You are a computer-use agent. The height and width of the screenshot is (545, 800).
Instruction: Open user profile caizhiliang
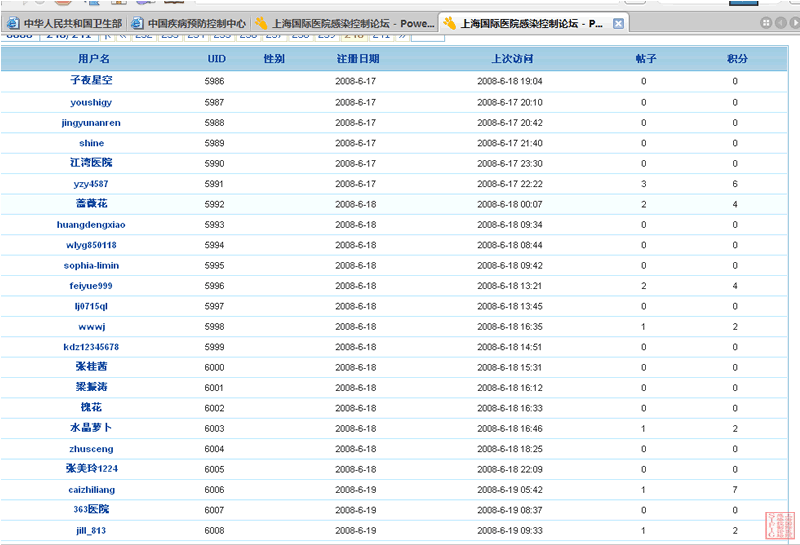[x=91, y=490]
